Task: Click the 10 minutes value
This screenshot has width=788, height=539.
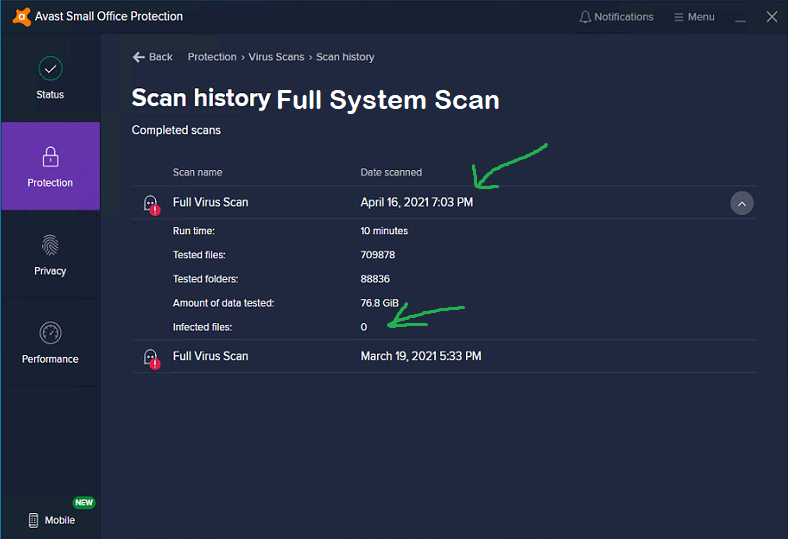Action: 384,231
